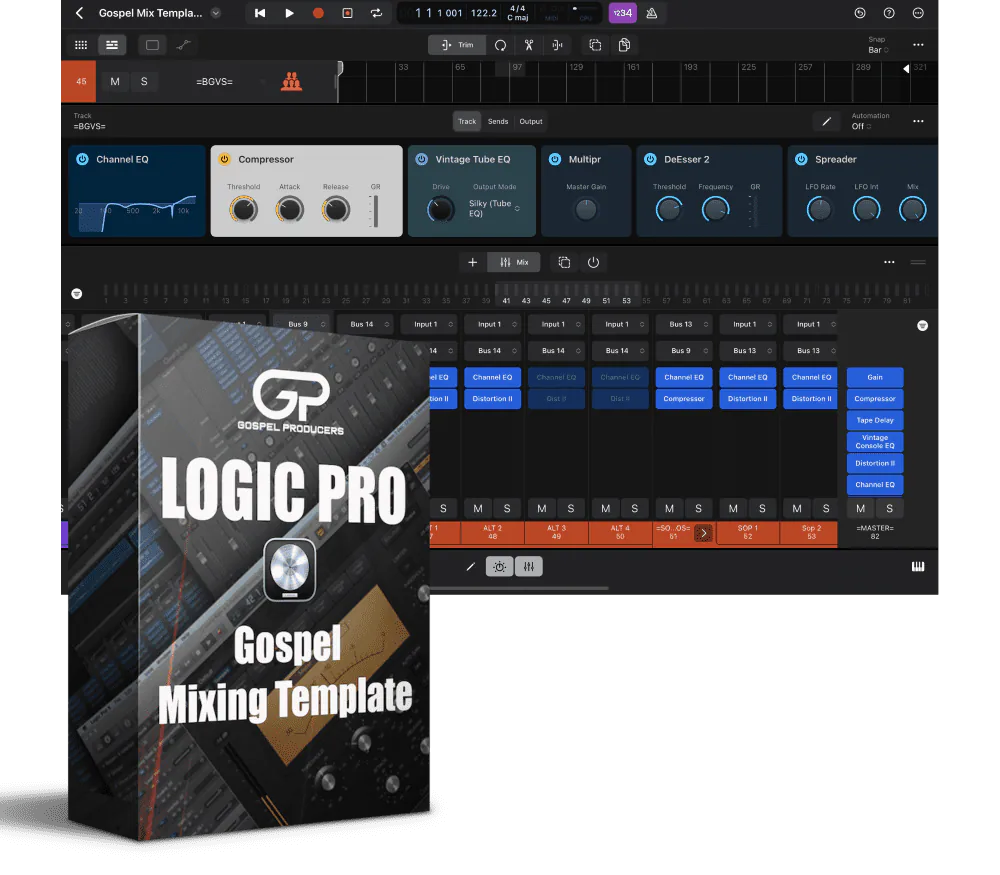Toggle Channel EQ power button
The width and height of the screenshot is (1000, 875).
point(82,159)
